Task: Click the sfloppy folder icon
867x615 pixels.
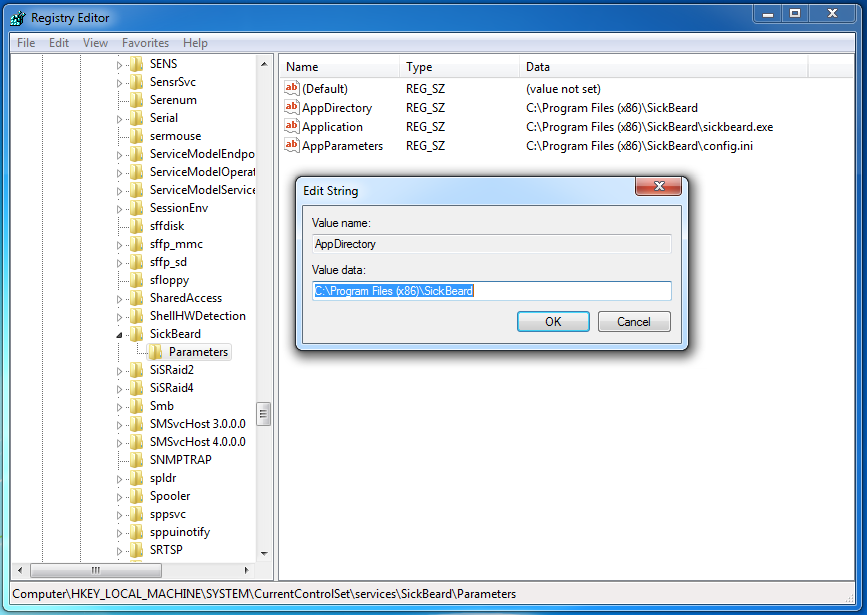Action: click(x=137, y=280)
